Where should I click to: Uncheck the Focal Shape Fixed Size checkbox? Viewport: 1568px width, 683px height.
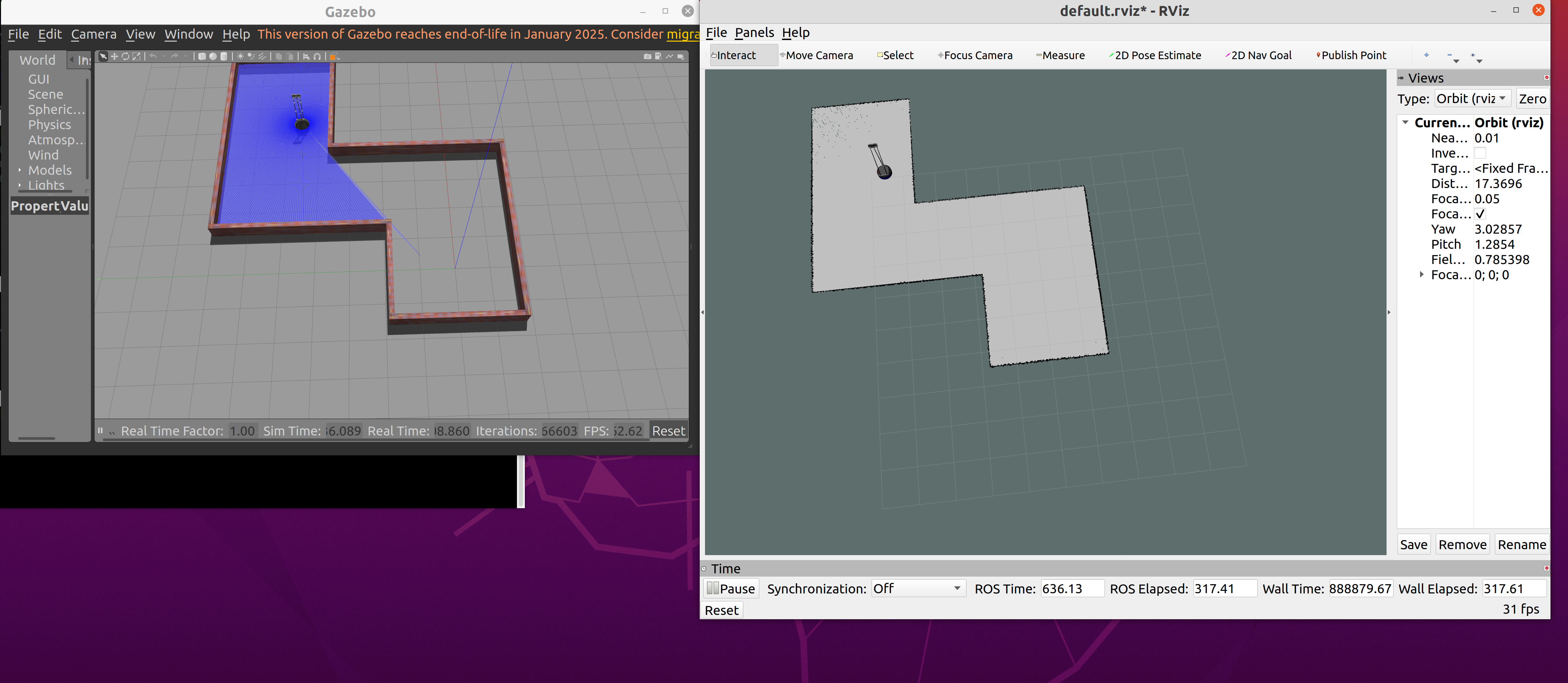[x=1480, y=214]
